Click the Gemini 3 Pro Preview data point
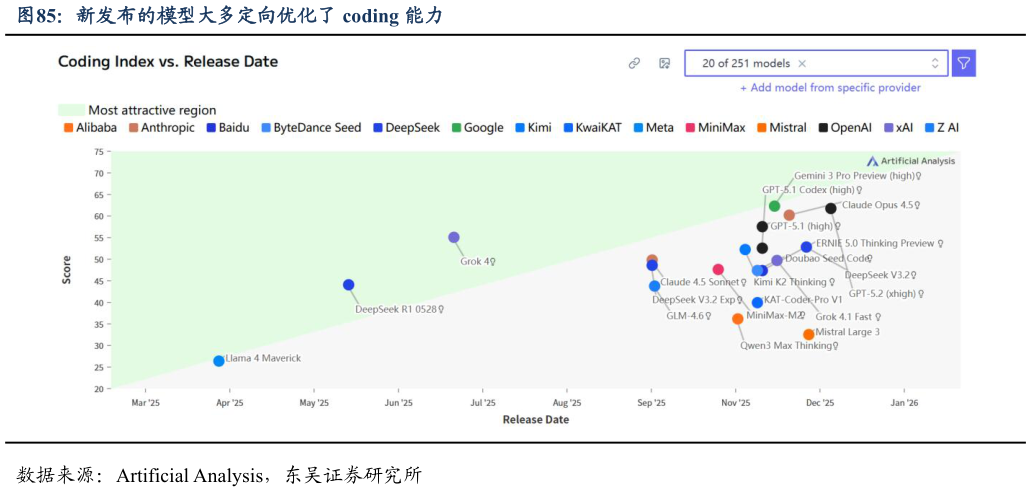The height and width of the screenshot is (492, 1031). (774, 206)
